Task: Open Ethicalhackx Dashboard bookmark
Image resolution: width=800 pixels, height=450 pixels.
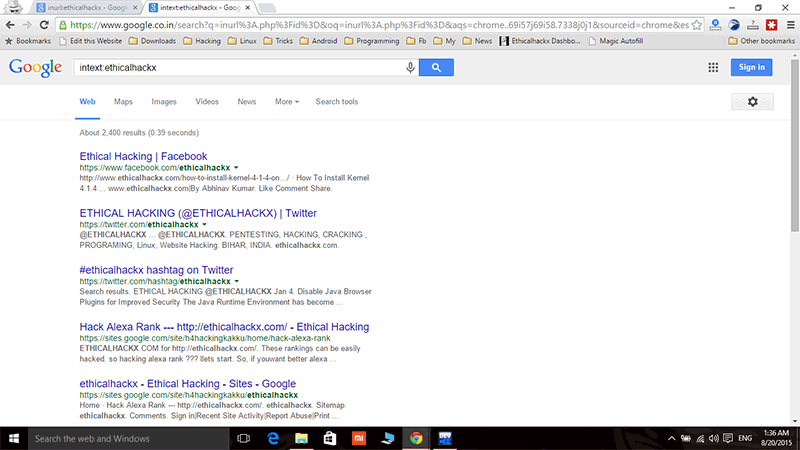Action: pos(540,41)
